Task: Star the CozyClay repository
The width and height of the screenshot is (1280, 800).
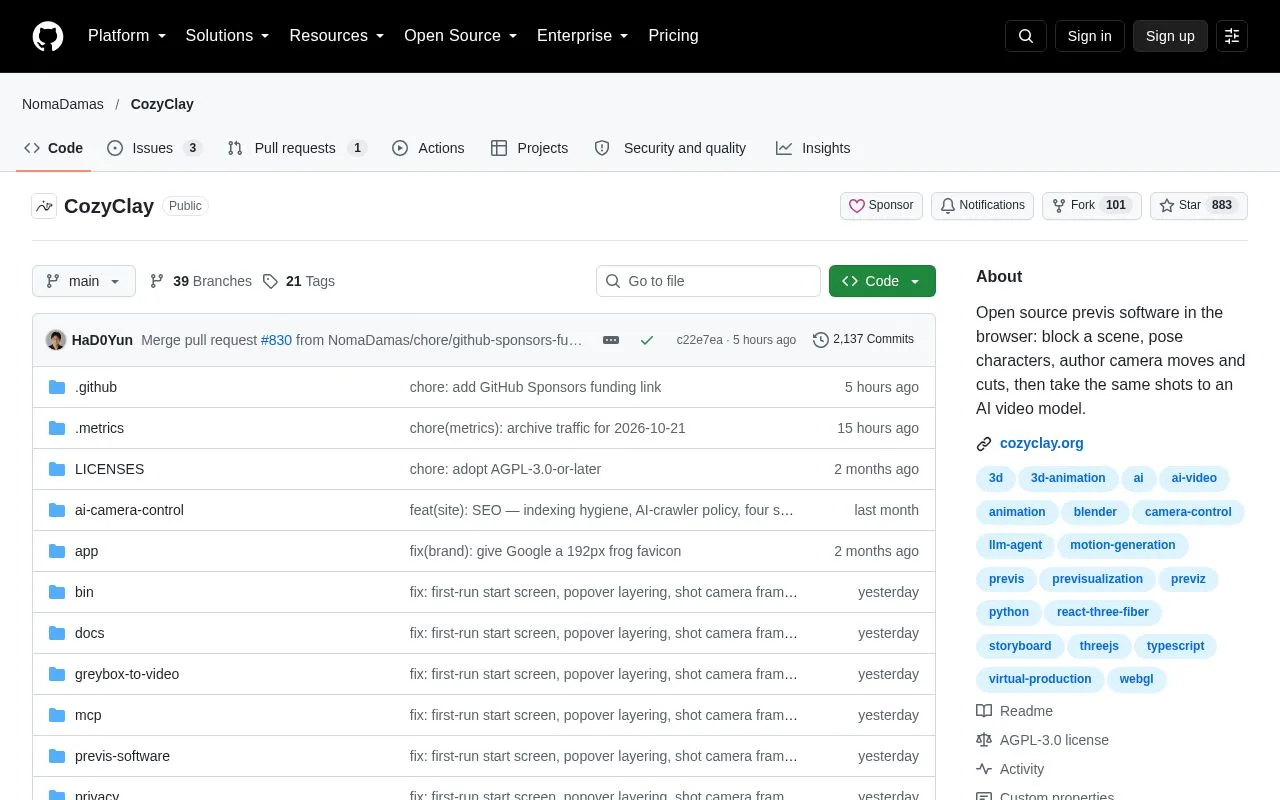Action: tap(1199, 206)
